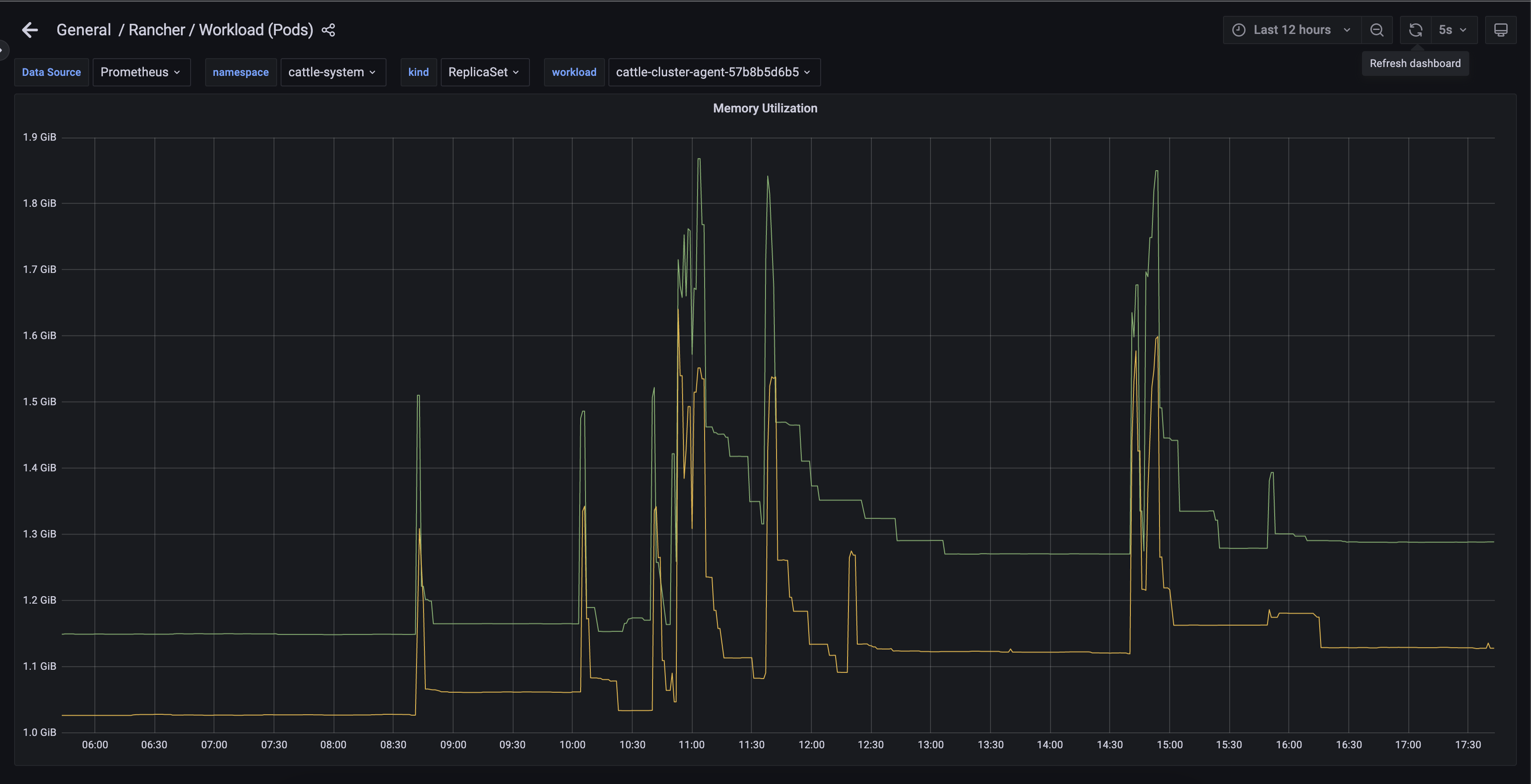This screenshot has width=1531, height=784.
Task: Click the namespace variable label
Action: coord(240,72)
